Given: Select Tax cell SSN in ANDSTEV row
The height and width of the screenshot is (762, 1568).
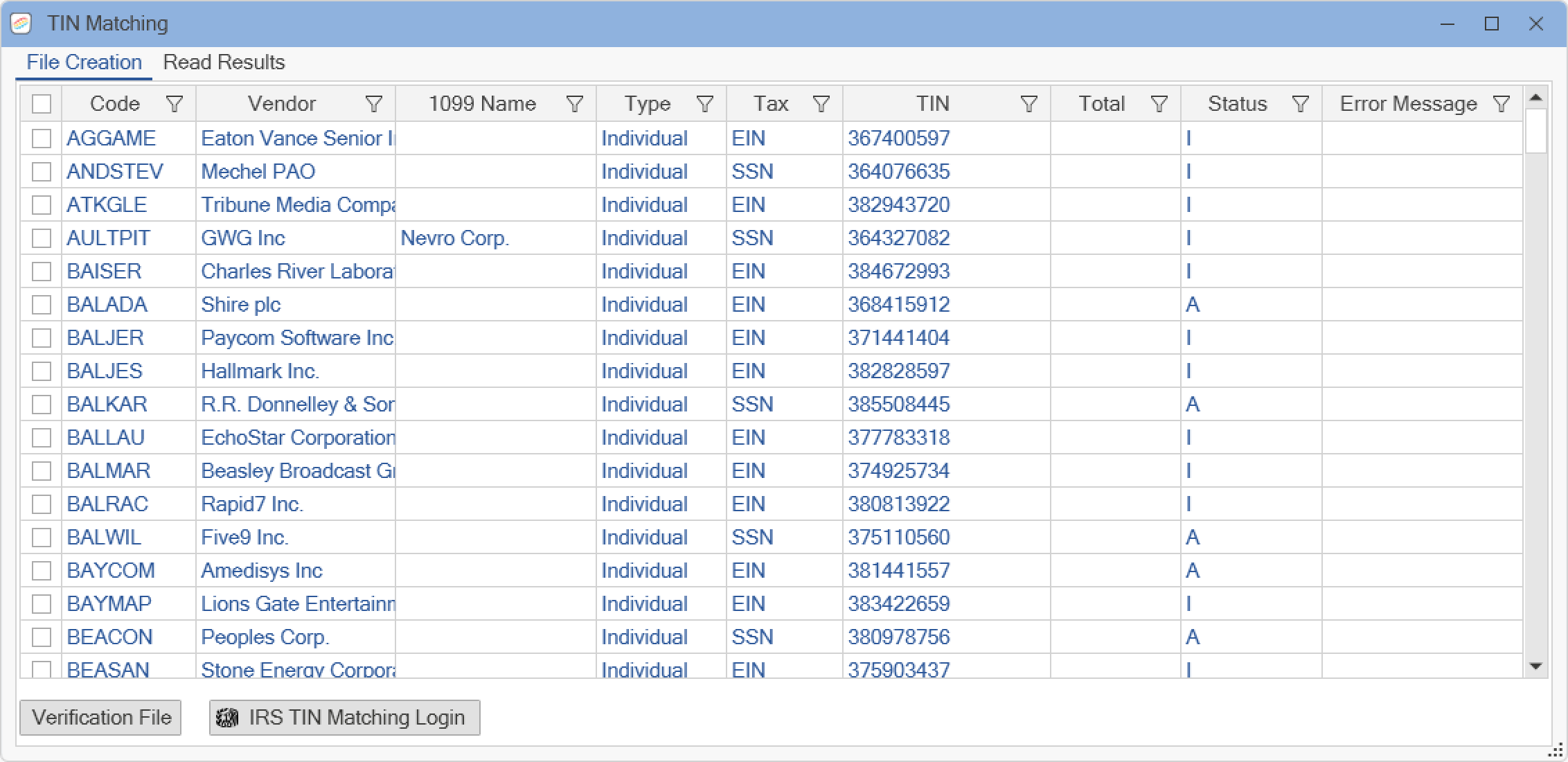Looking at the screenshot, I should 785,172.
